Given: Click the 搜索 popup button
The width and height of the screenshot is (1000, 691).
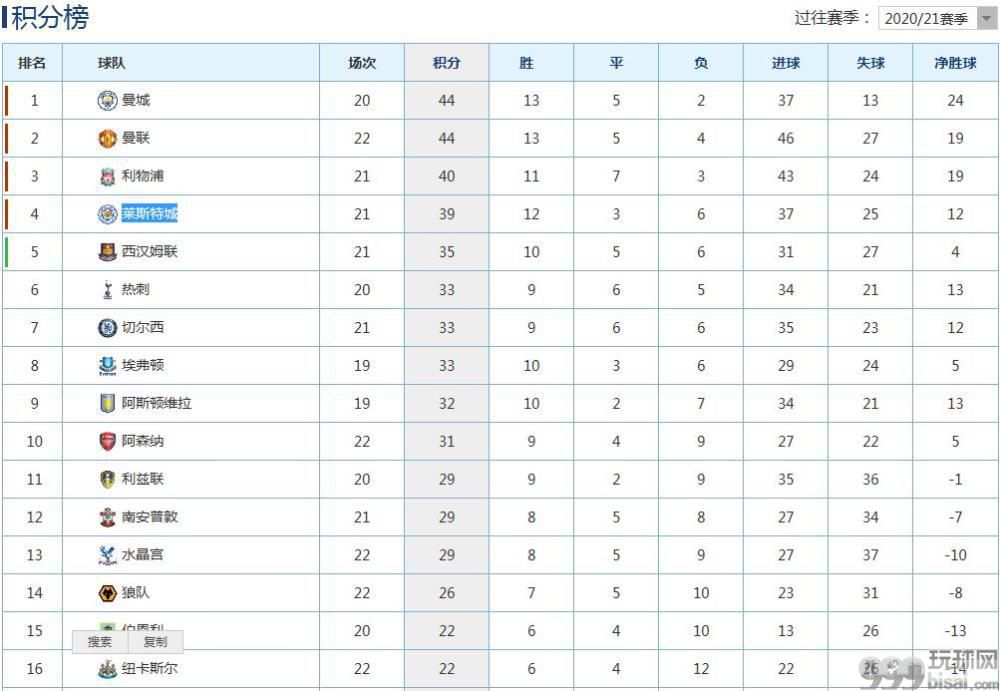Looking at the screenshot, I should pyautogui.click(x=100, y=642).
